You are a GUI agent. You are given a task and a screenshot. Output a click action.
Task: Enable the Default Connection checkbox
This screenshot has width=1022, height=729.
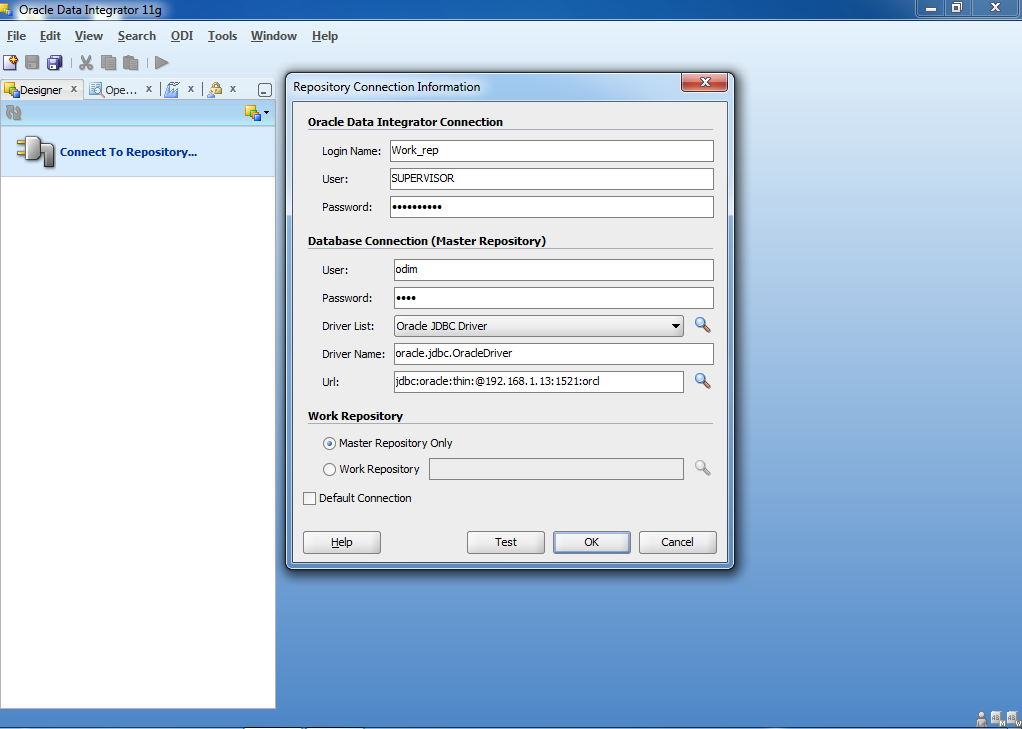310,498
